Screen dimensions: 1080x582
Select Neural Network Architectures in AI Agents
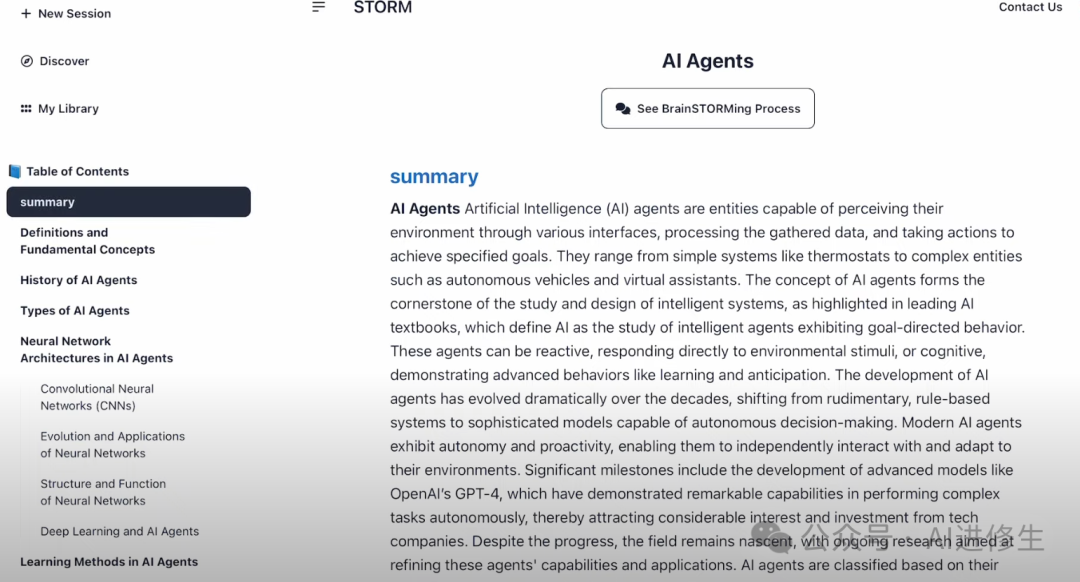pyautogui.click(x=97, y=350)
